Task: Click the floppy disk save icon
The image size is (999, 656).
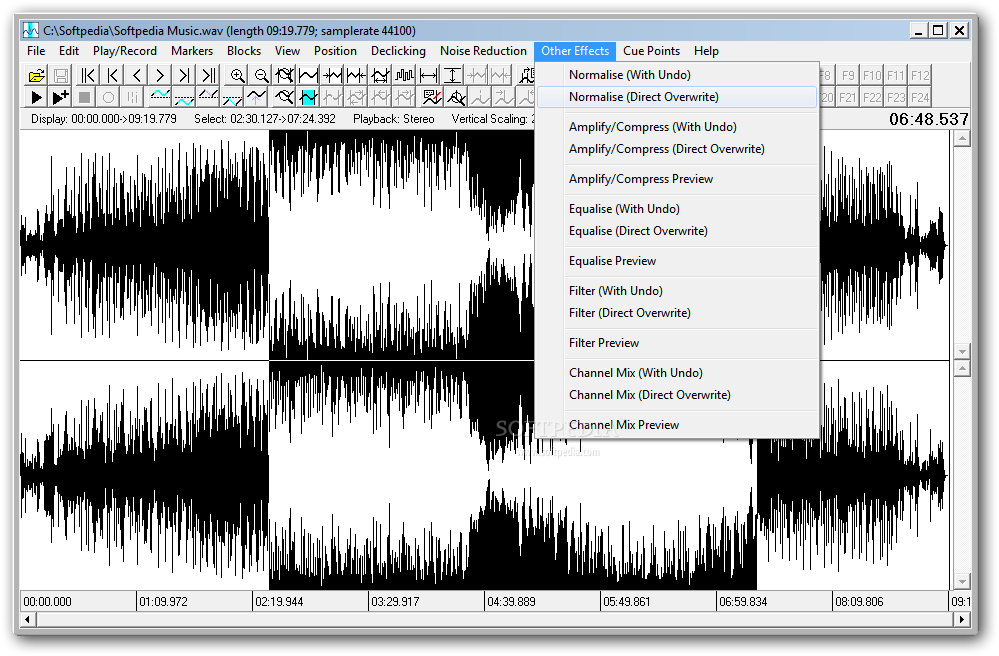Action: (61, 76)
